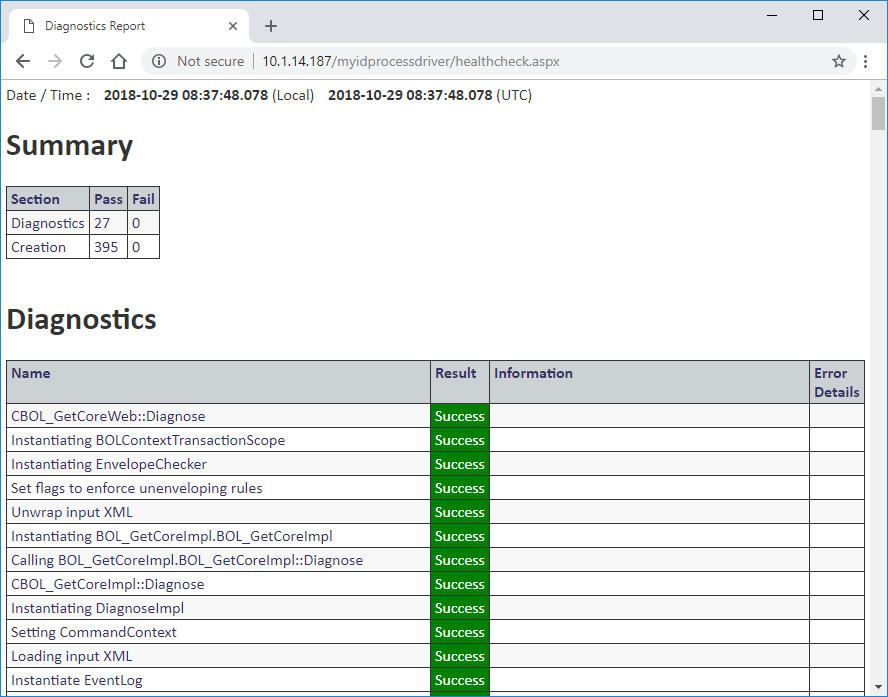Click the Result column header
Screen dimensions: 888x697
(x=456, y=373)
